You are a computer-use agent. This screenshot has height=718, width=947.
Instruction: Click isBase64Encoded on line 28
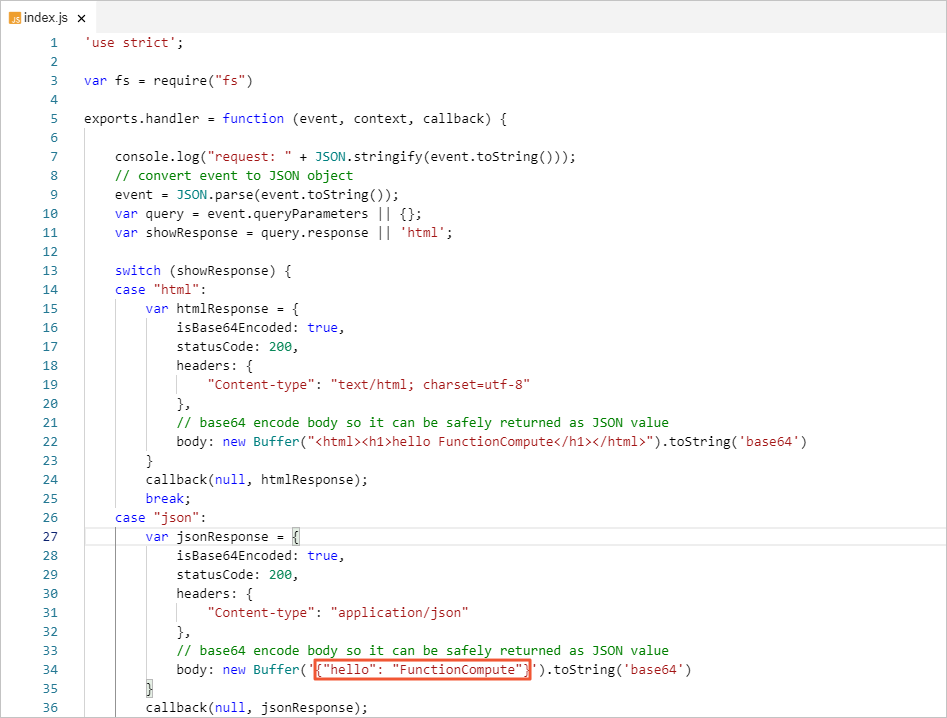(234, 556)
